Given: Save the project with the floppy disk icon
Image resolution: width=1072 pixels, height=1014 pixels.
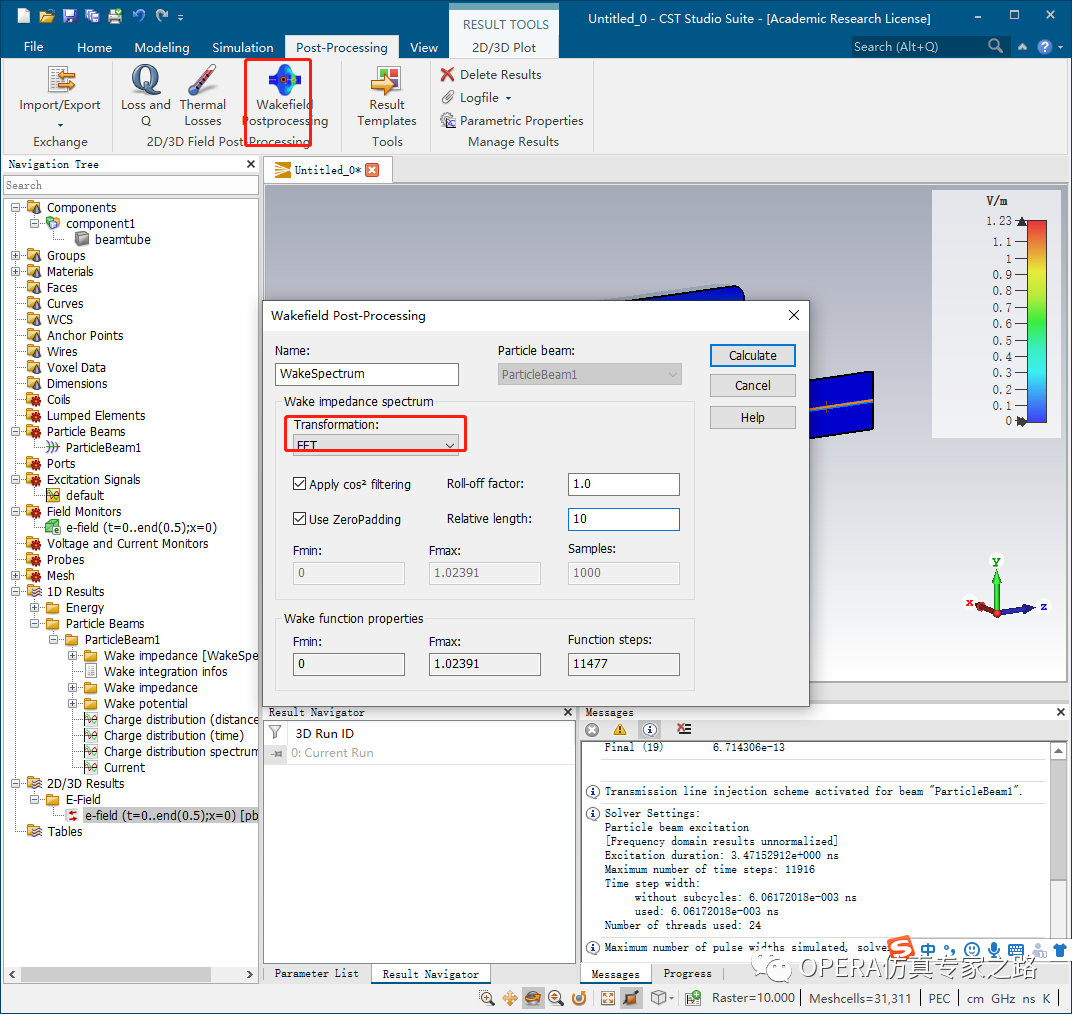Looking at the screenshot, I should click(69, 15).
